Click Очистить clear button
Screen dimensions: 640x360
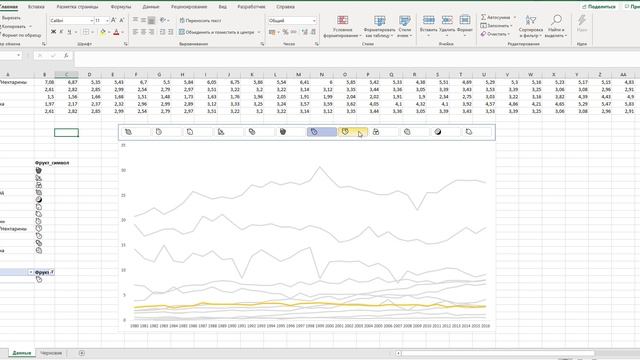pyautogui.click(x=495, y=34)
